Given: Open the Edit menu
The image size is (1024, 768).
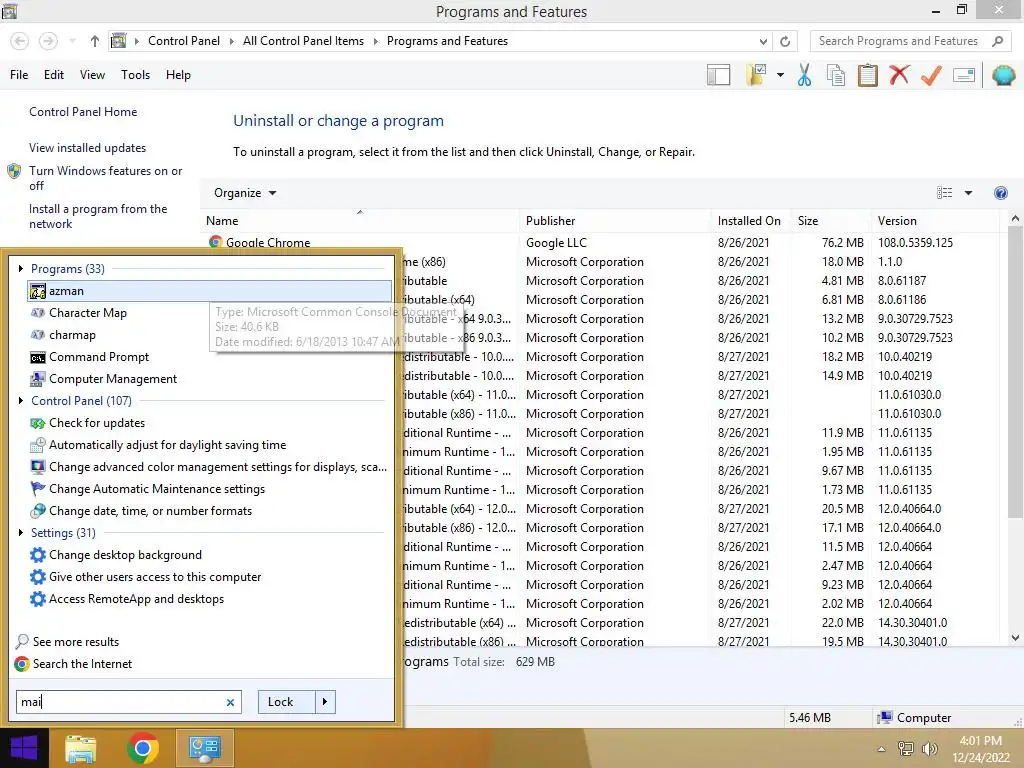Looking at the screenshot, I should click(54, 75).
